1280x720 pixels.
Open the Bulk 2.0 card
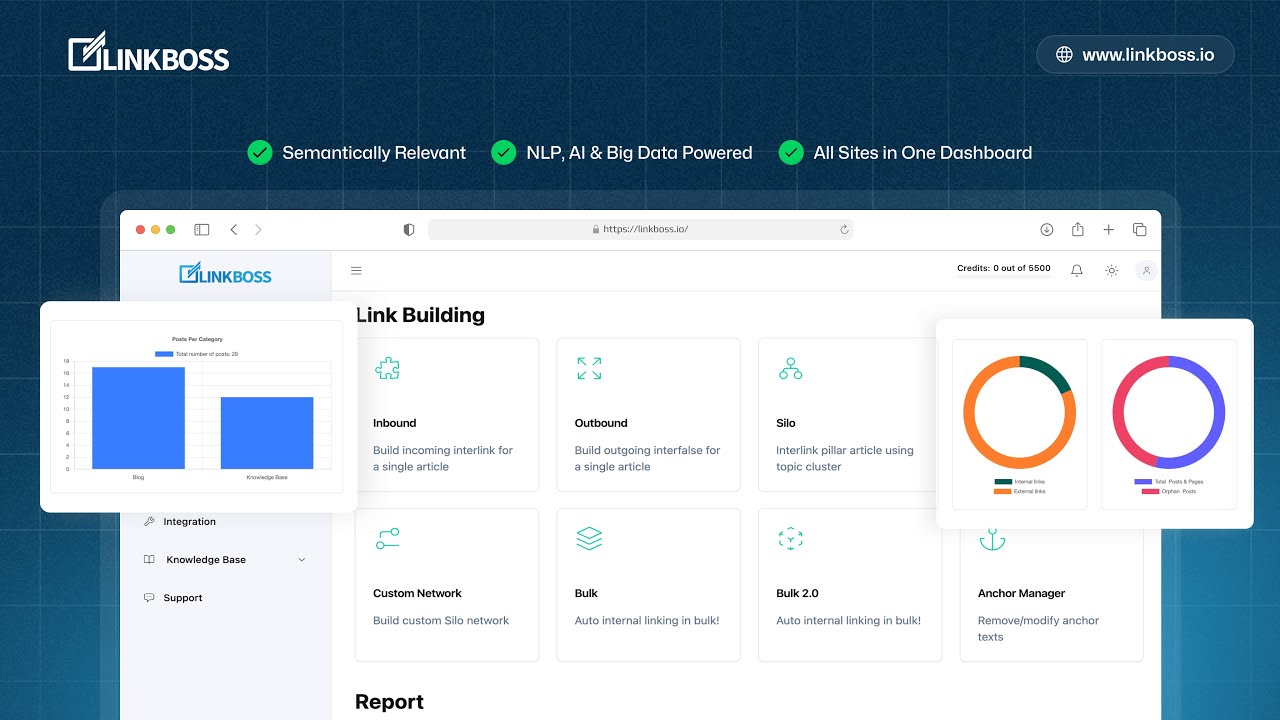850,585
